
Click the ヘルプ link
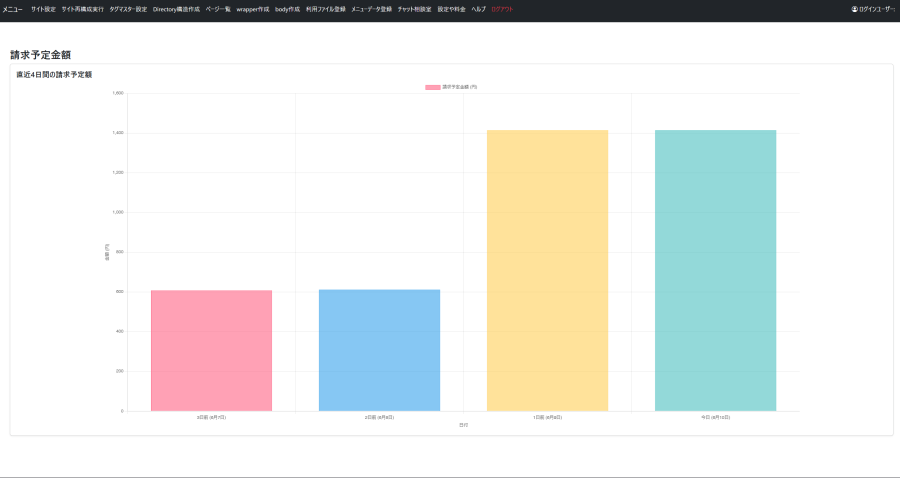tap(478, 9)
